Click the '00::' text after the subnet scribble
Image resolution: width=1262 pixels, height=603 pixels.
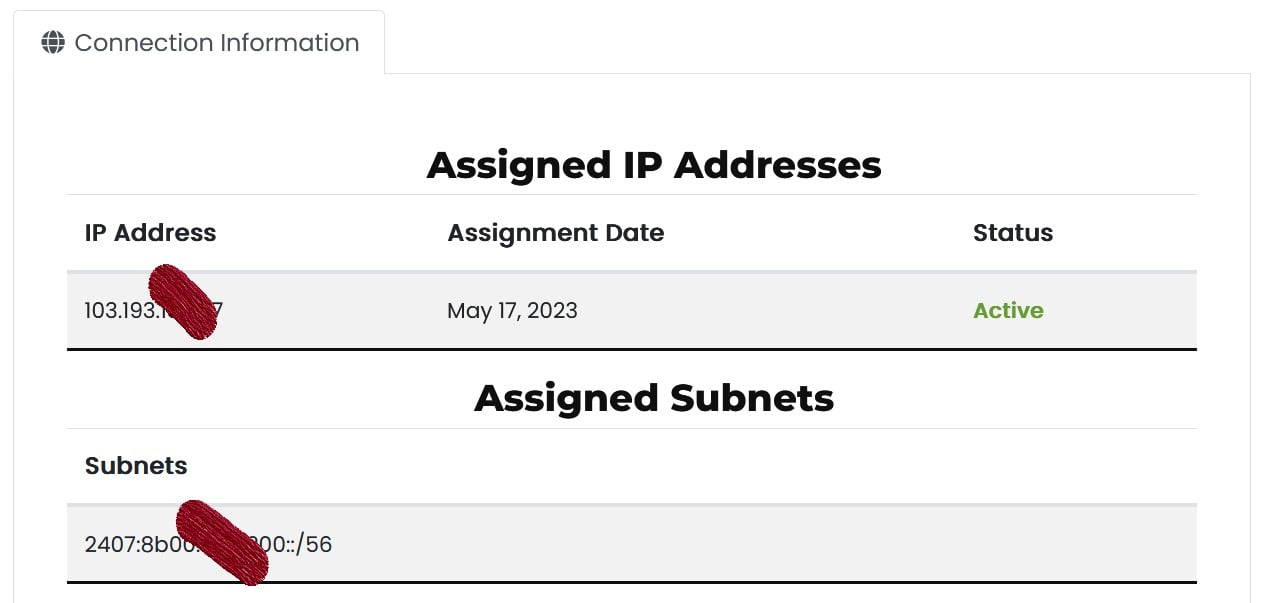pos(283,545)
